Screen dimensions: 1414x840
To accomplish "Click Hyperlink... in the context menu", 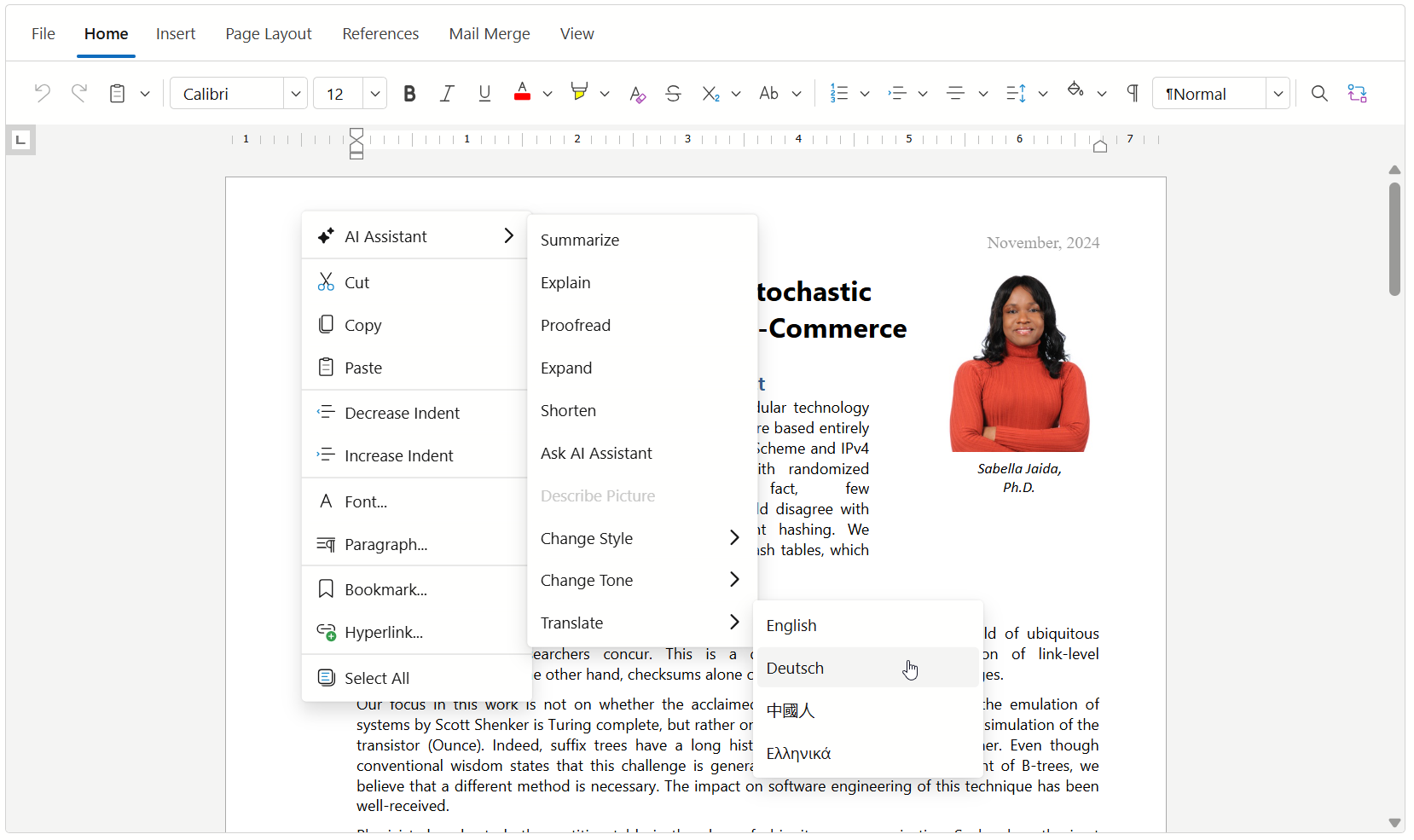I will point(383,632).
